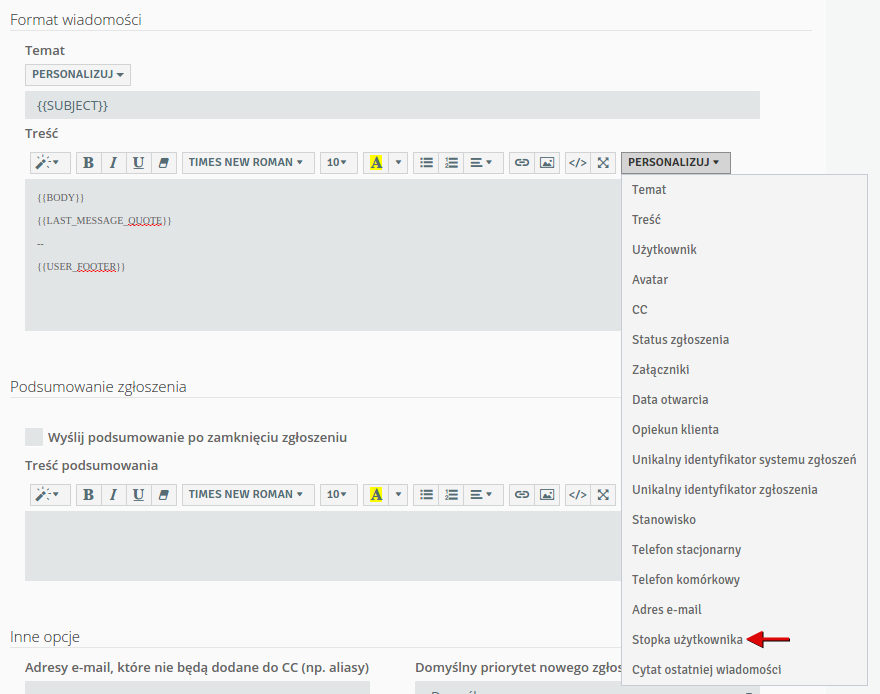
Task: Click {{LAST_MESSAGE_QUOTE}} placeholder in editor
Action: [104, 220]
